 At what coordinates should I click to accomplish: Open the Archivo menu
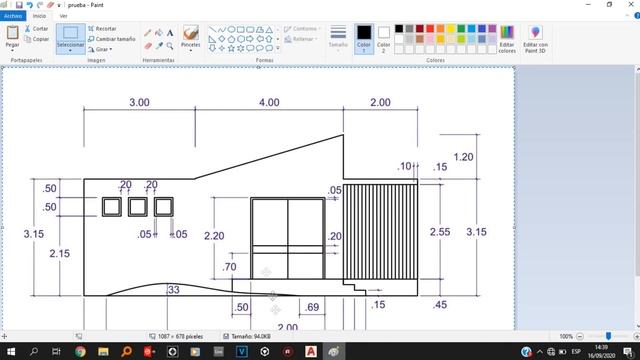click(13, 16)
